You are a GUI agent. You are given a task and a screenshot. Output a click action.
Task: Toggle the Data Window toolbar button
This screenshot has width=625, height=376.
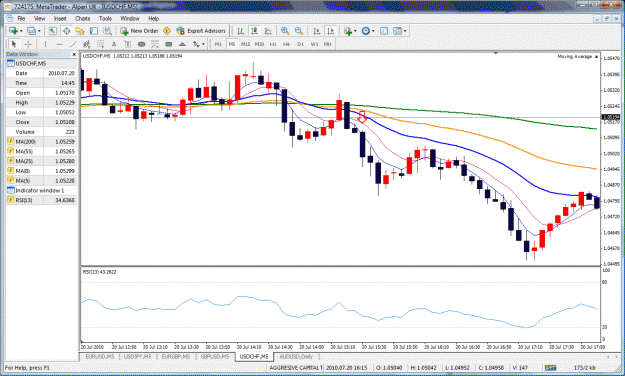(66, 31)
